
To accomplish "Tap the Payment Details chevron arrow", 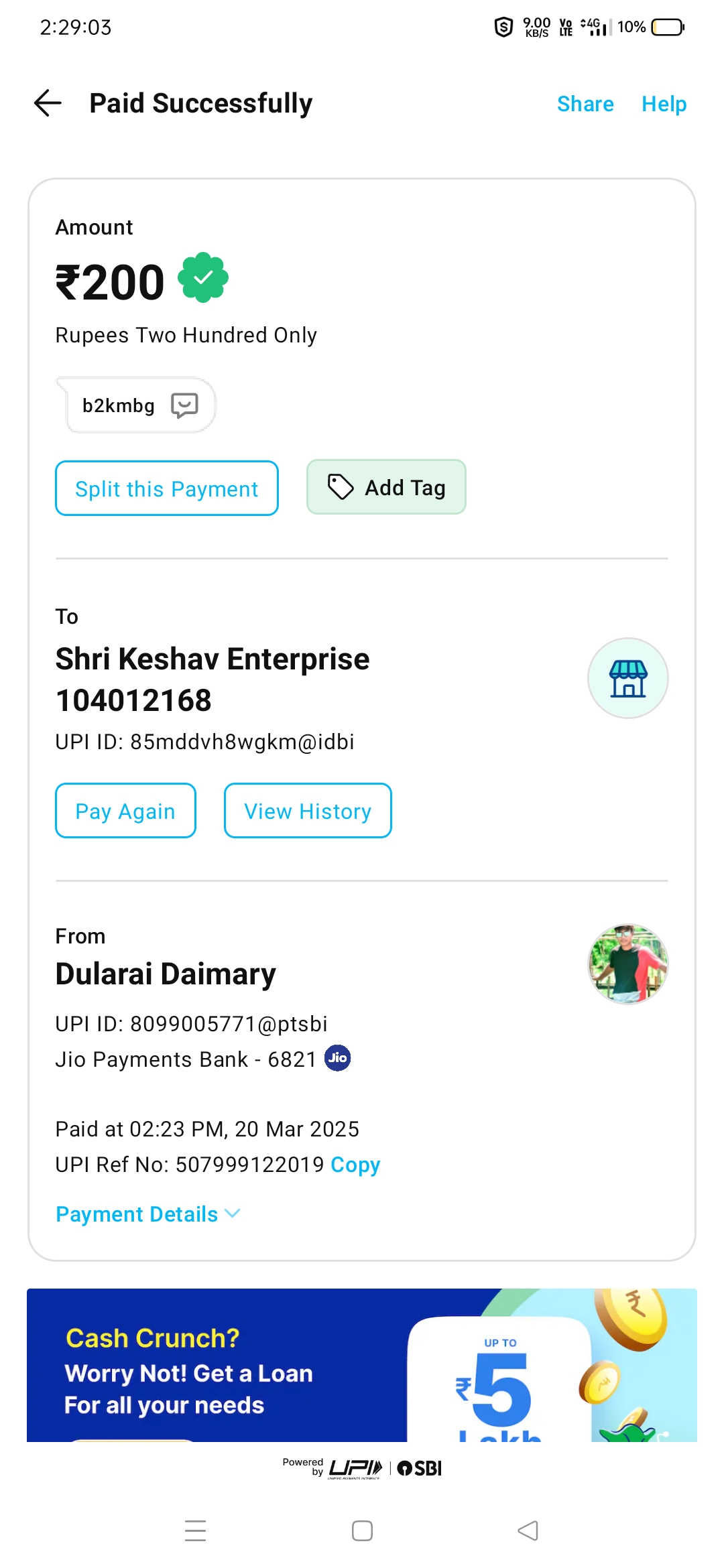I will point(233,1214).
